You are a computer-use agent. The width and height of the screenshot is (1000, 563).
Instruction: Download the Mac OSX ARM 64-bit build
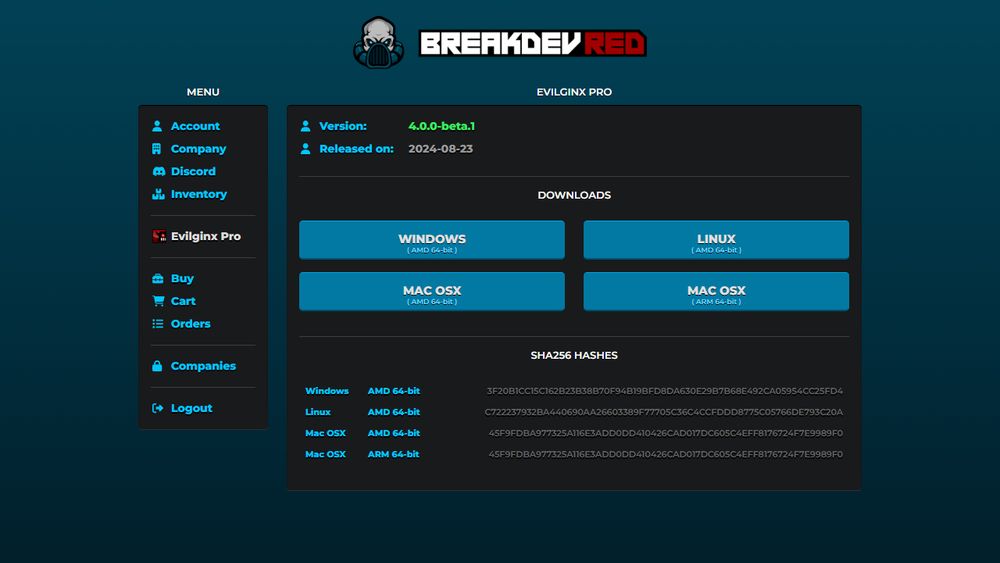716,291
